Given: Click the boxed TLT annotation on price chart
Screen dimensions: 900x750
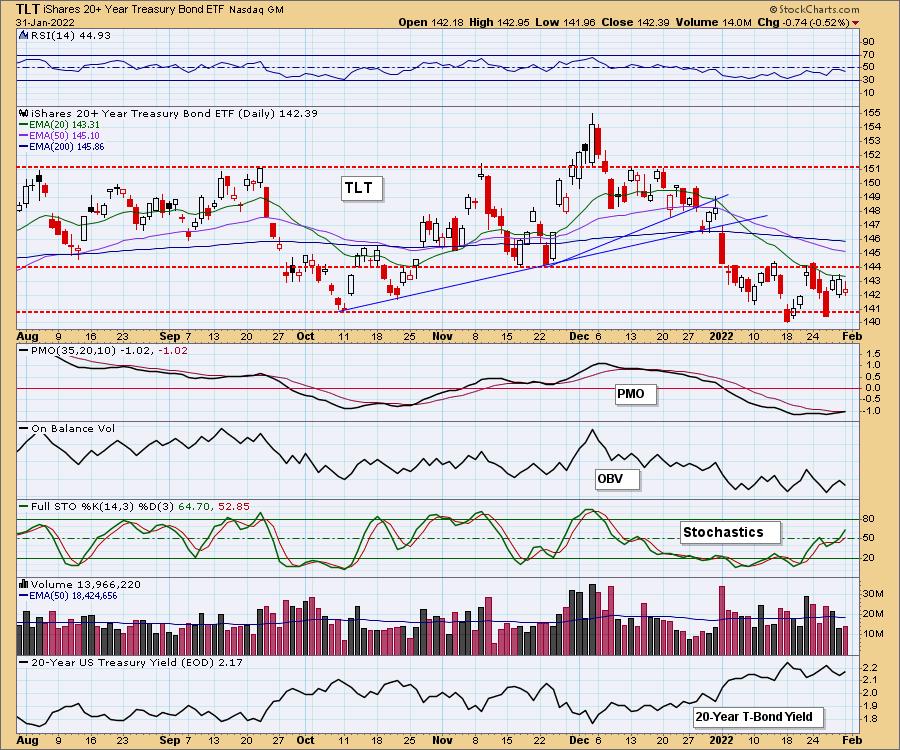Looking at the screenshot, I should coord(360,188).
